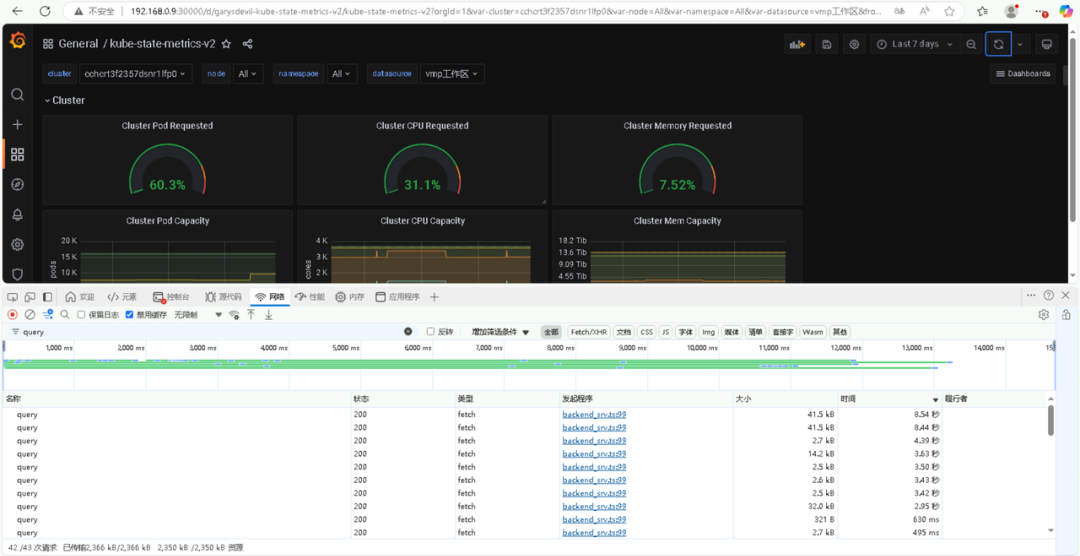Click the Grafana logo icon
Image resolution: width=1080 pixels, height=556 pixels.
[18, 42]
